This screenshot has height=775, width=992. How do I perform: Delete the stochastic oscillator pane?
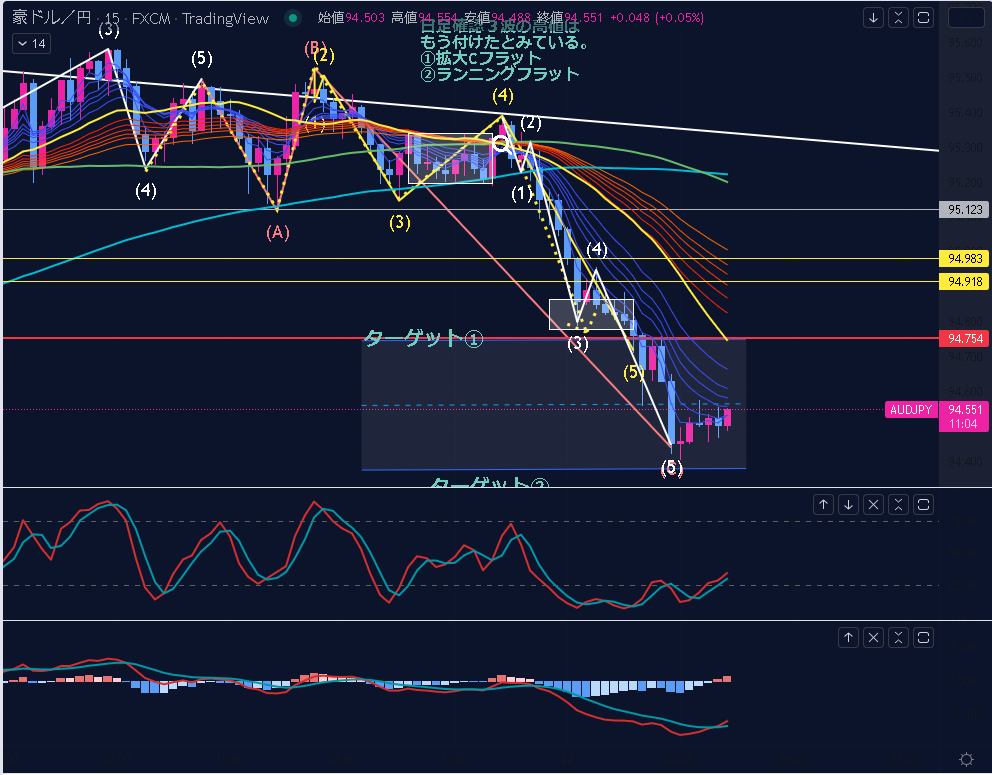pos(873,505)
